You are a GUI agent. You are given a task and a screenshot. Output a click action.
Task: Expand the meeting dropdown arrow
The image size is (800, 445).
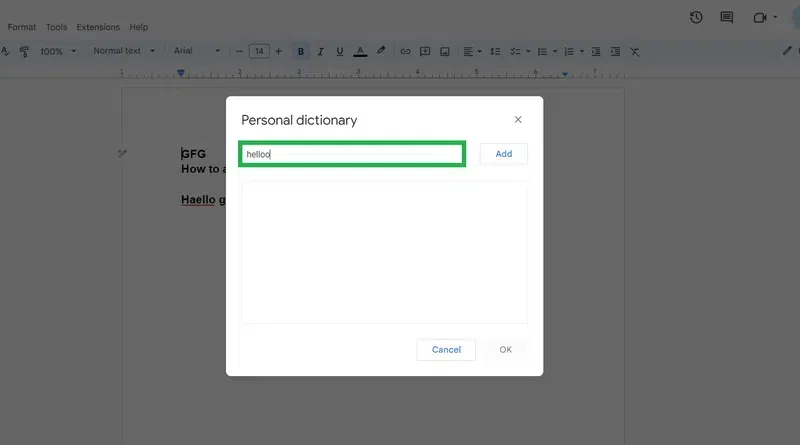pyautogui.click(x=775, y=17)
